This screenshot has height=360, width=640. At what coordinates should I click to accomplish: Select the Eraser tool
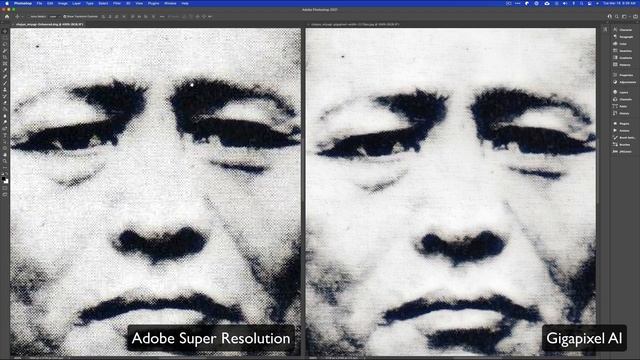point(5,103)
